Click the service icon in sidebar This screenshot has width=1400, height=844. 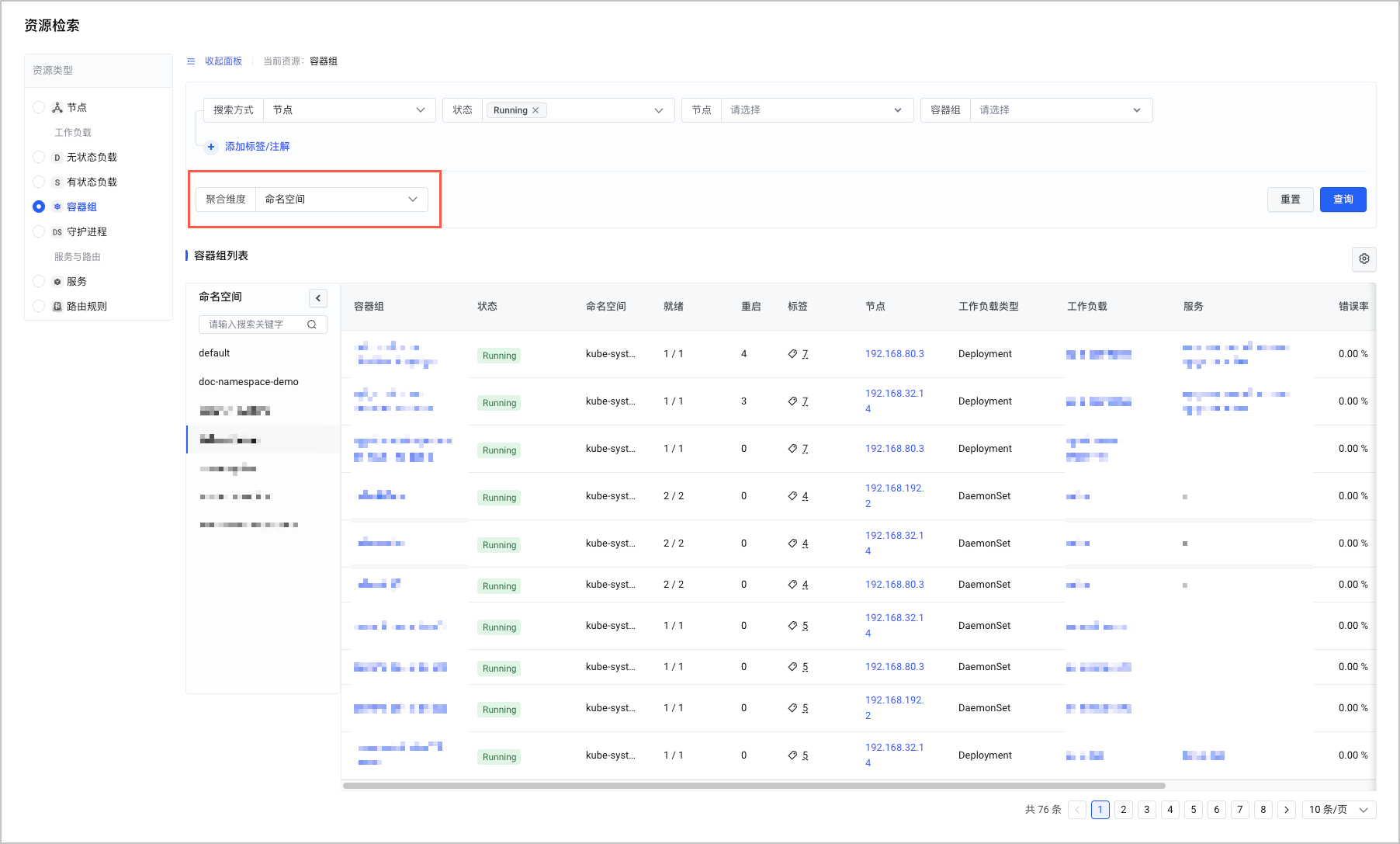click(57, 282)
